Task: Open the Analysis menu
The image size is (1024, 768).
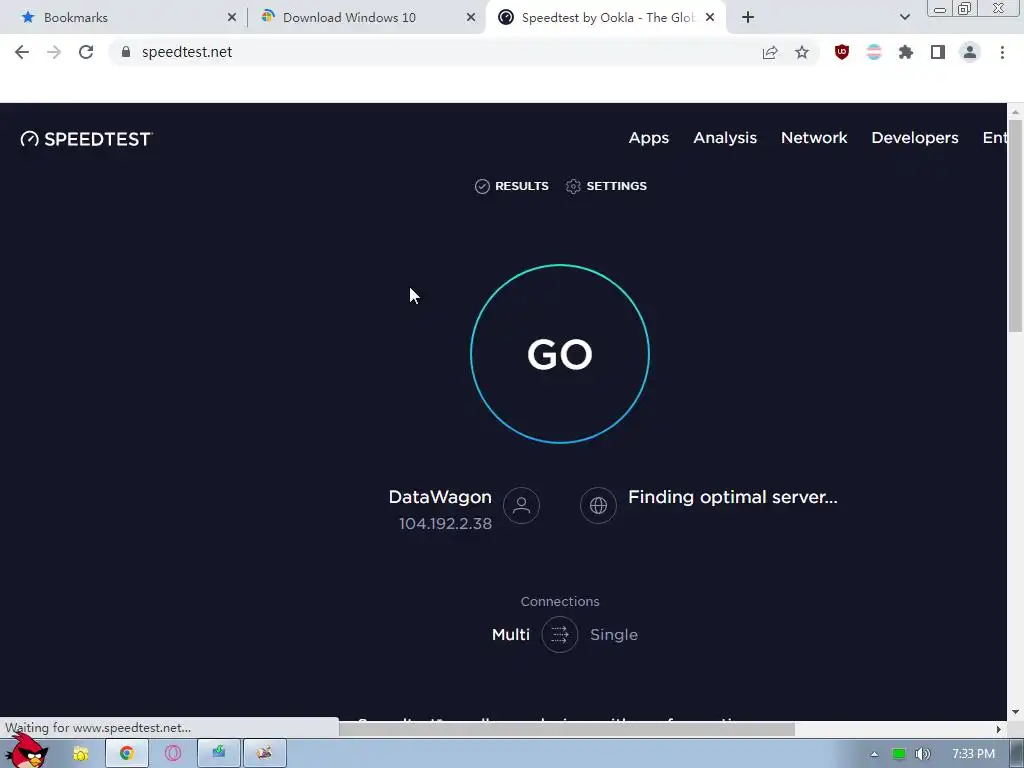Action: coord(725,138)
